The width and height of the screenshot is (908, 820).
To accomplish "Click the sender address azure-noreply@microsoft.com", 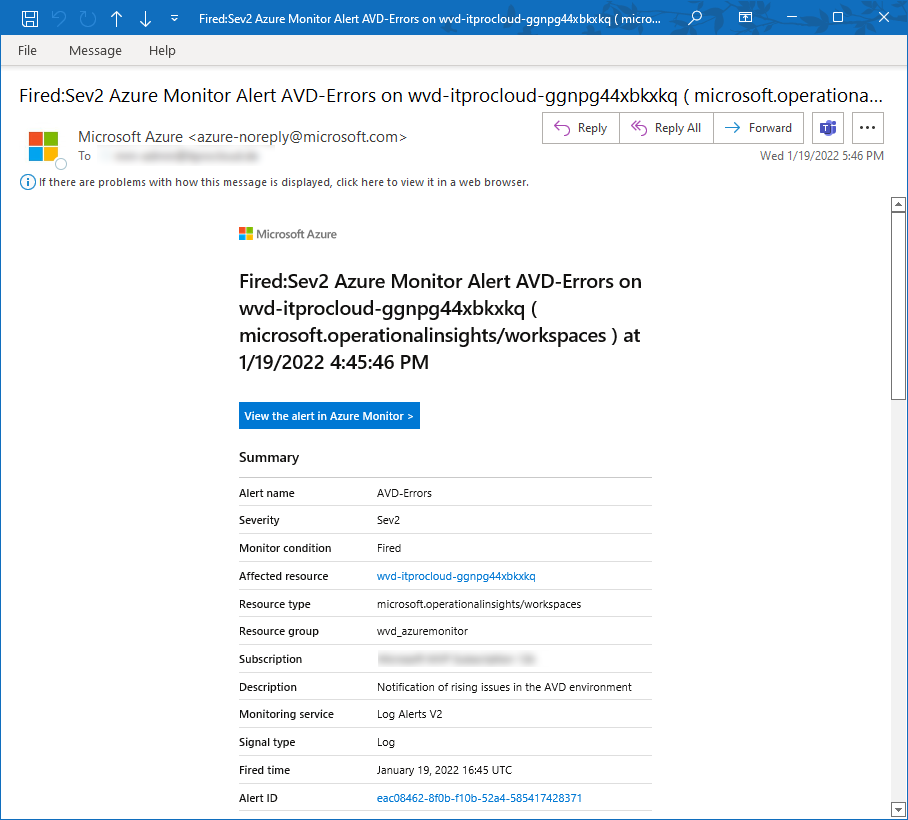I will click(298, 137).
